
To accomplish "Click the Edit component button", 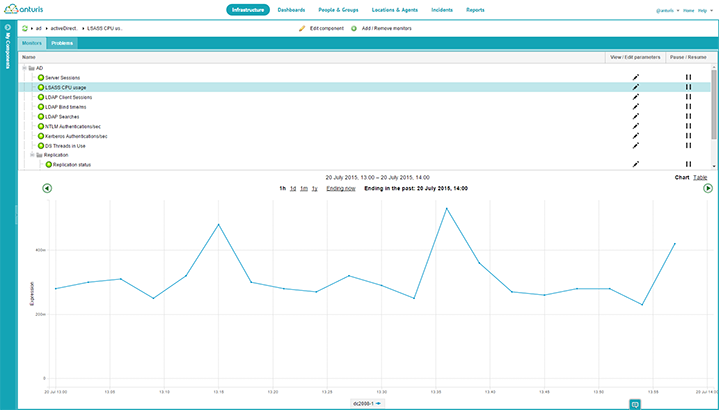I will coord(321,28).
